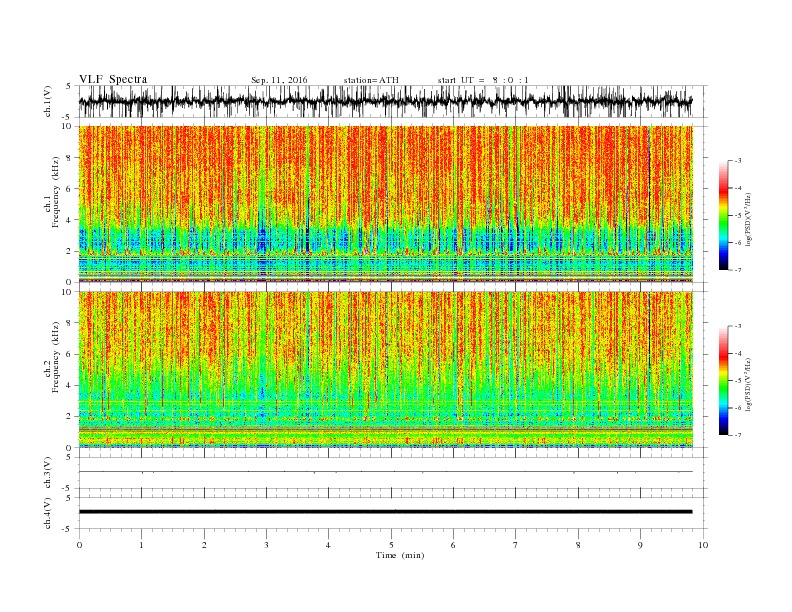
Task: Click the time axis tick label "9"
Action: pos(640,545)
